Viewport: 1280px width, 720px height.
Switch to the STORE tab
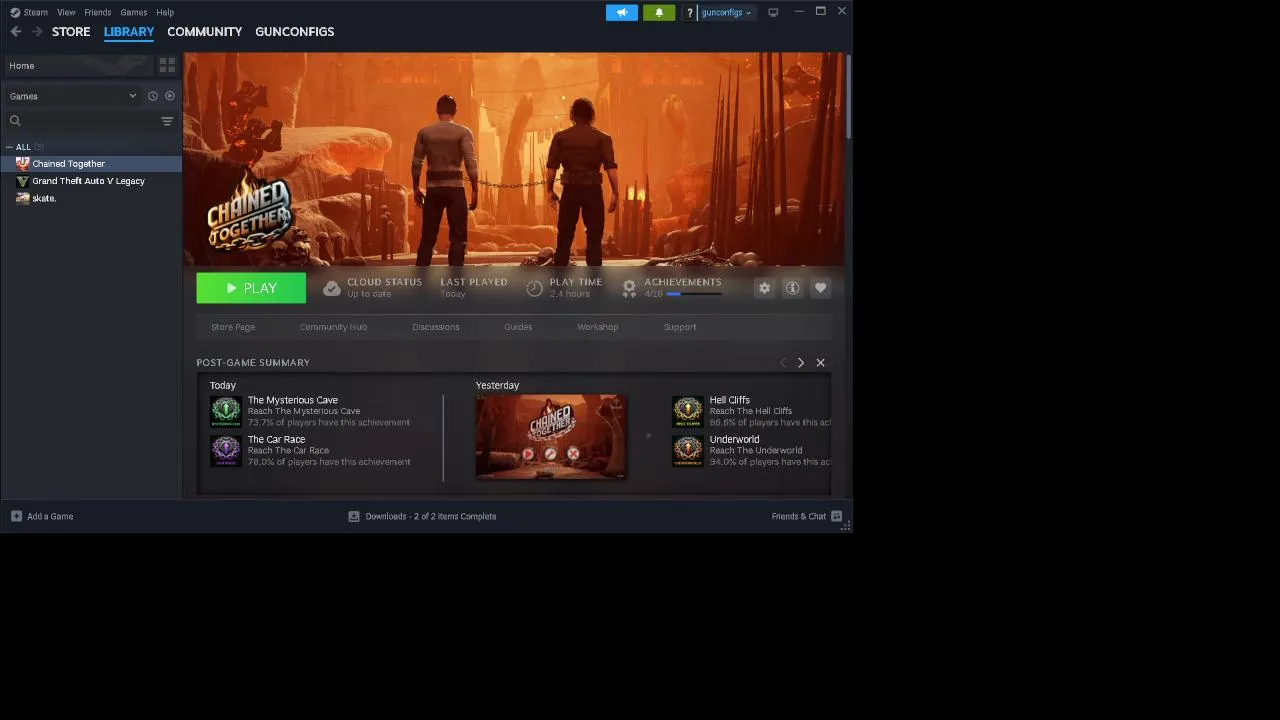pos(71,32)
